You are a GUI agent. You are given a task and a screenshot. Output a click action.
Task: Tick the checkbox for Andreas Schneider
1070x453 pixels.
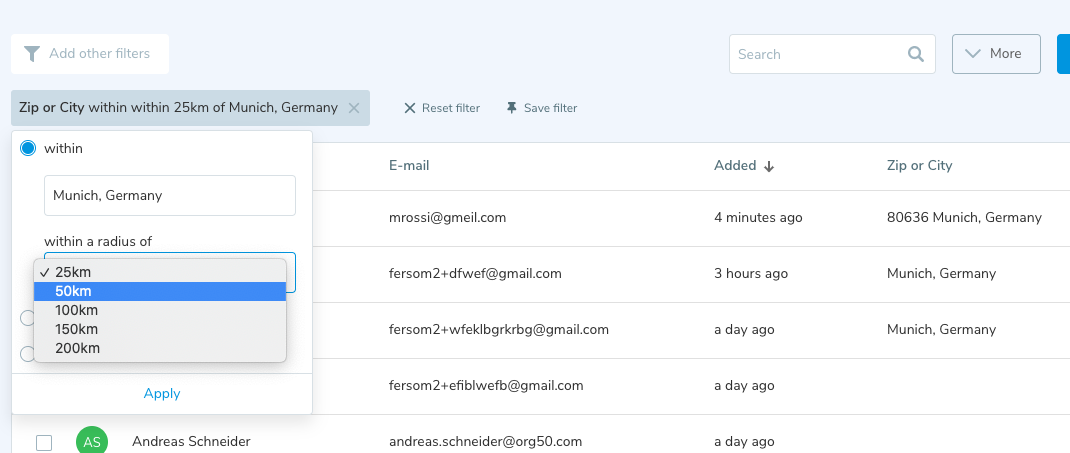click(44, 442)
